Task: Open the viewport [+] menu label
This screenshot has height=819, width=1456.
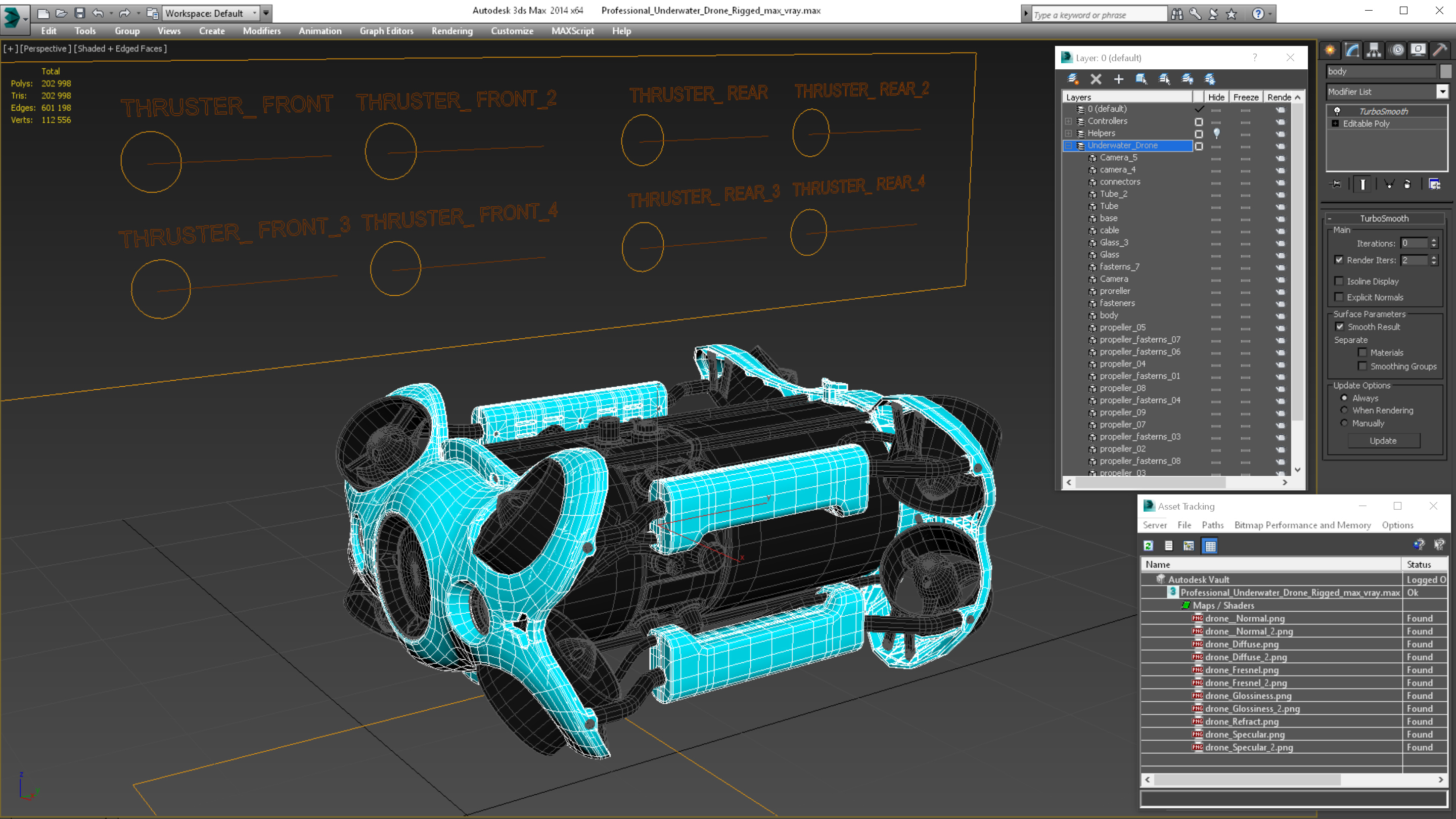Action: coord(10,49)
